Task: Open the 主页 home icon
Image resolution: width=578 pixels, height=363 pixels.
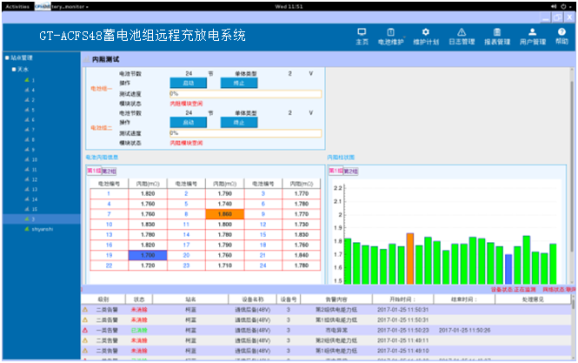Action: pos(362,36)
